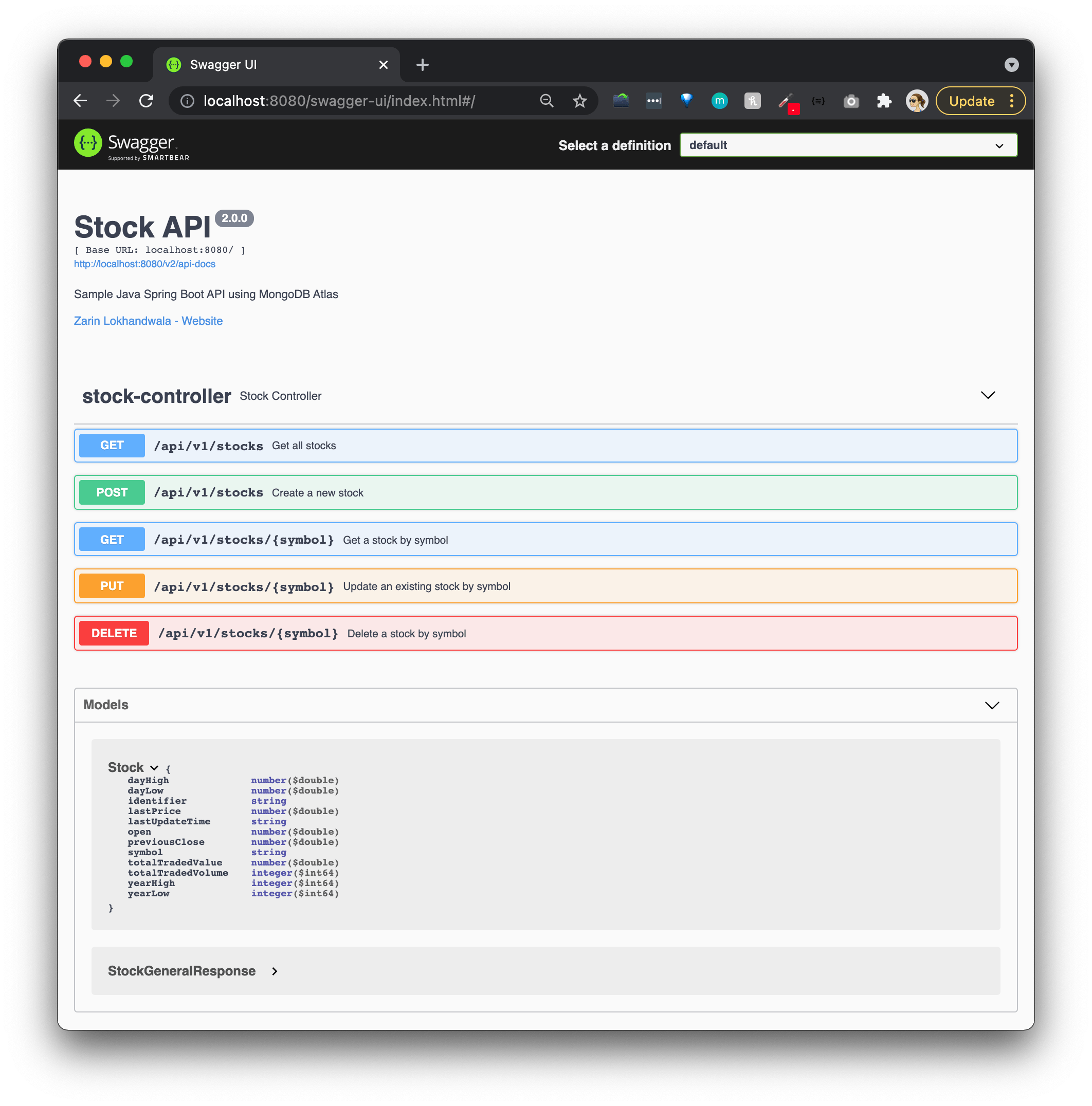This screenshot has height=1106, width=1092.
Task: Reload the Swagger UI page
Action: click(147, 100)
